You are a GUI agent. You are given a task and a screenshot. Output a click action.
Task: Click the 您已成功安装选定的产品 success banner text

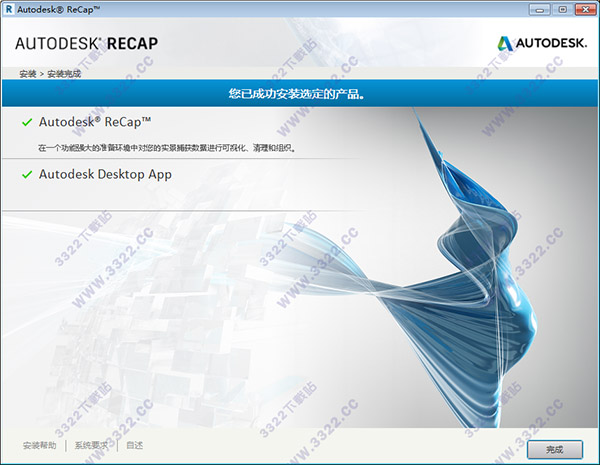(296, 94)
